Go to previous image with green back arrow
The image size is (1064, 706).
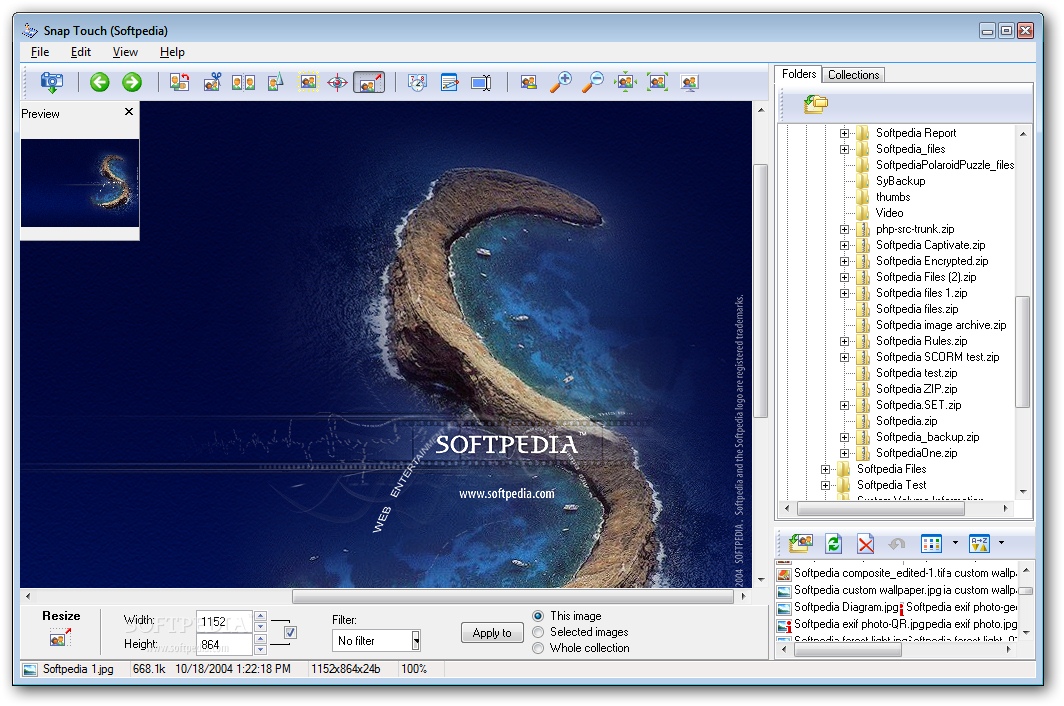pos(100,83)
